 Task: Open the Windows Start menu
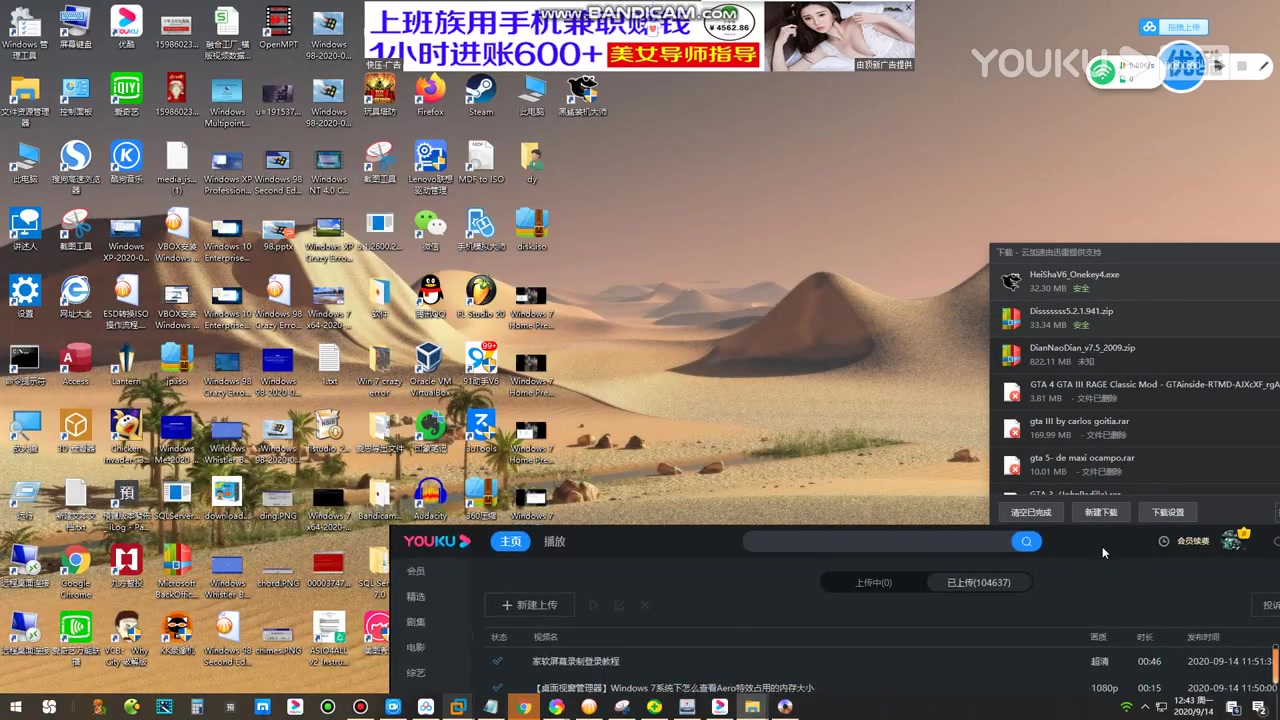(16, 706)
